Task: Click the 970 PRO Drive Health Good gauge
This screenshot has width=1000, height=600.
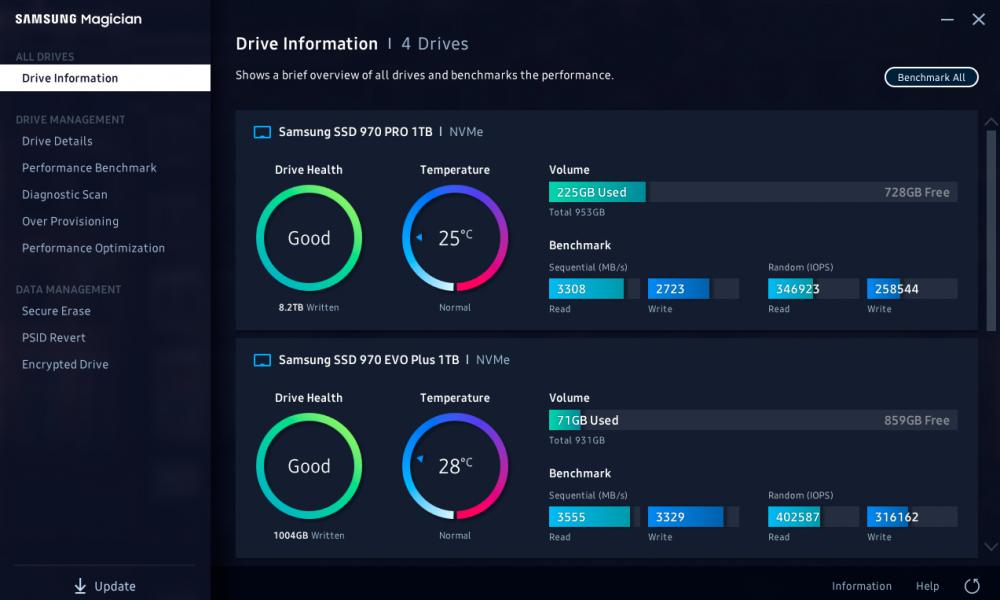Action: (309, 238)
